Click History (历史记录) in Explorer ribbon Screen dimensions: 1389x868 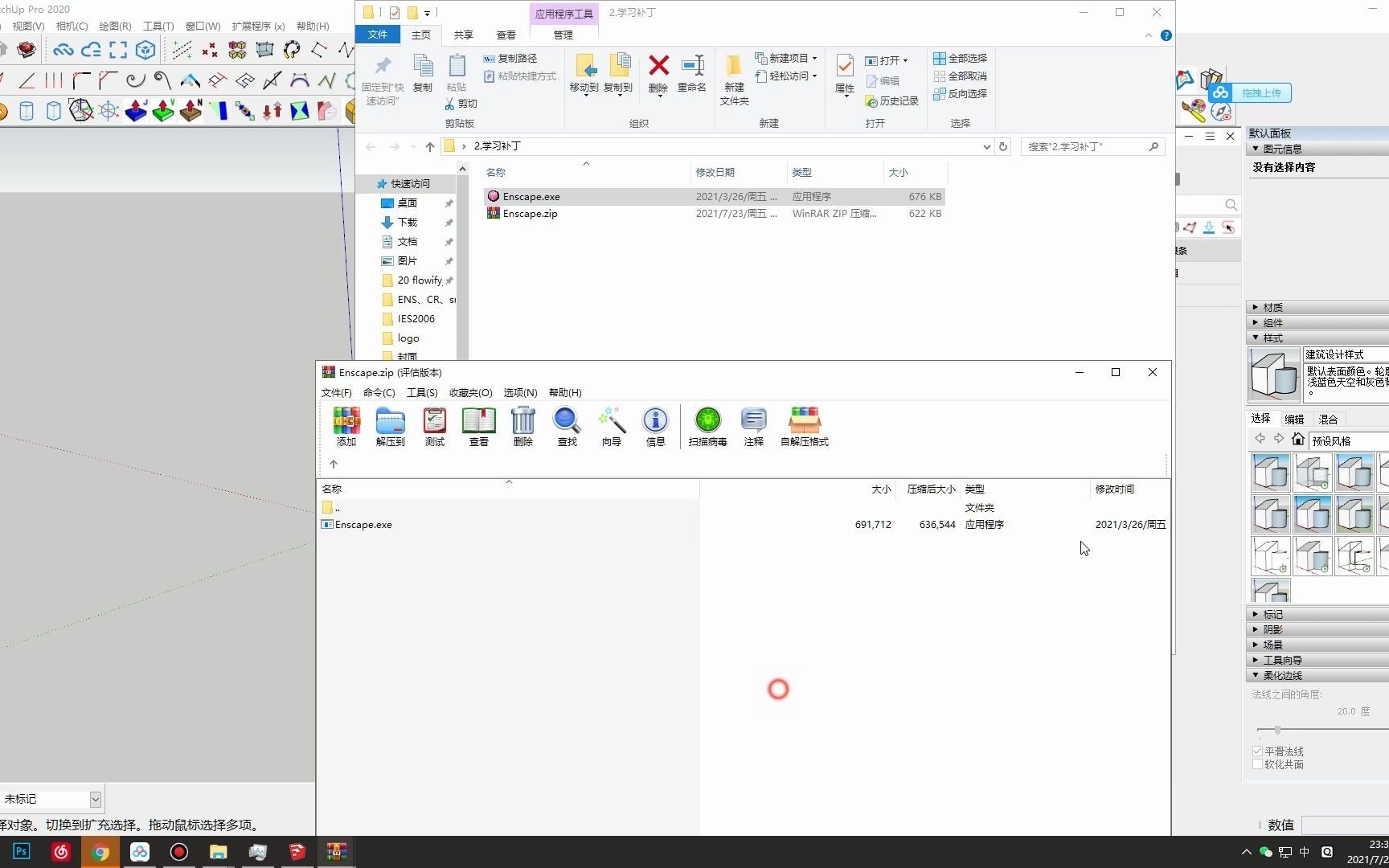point(891,100)
